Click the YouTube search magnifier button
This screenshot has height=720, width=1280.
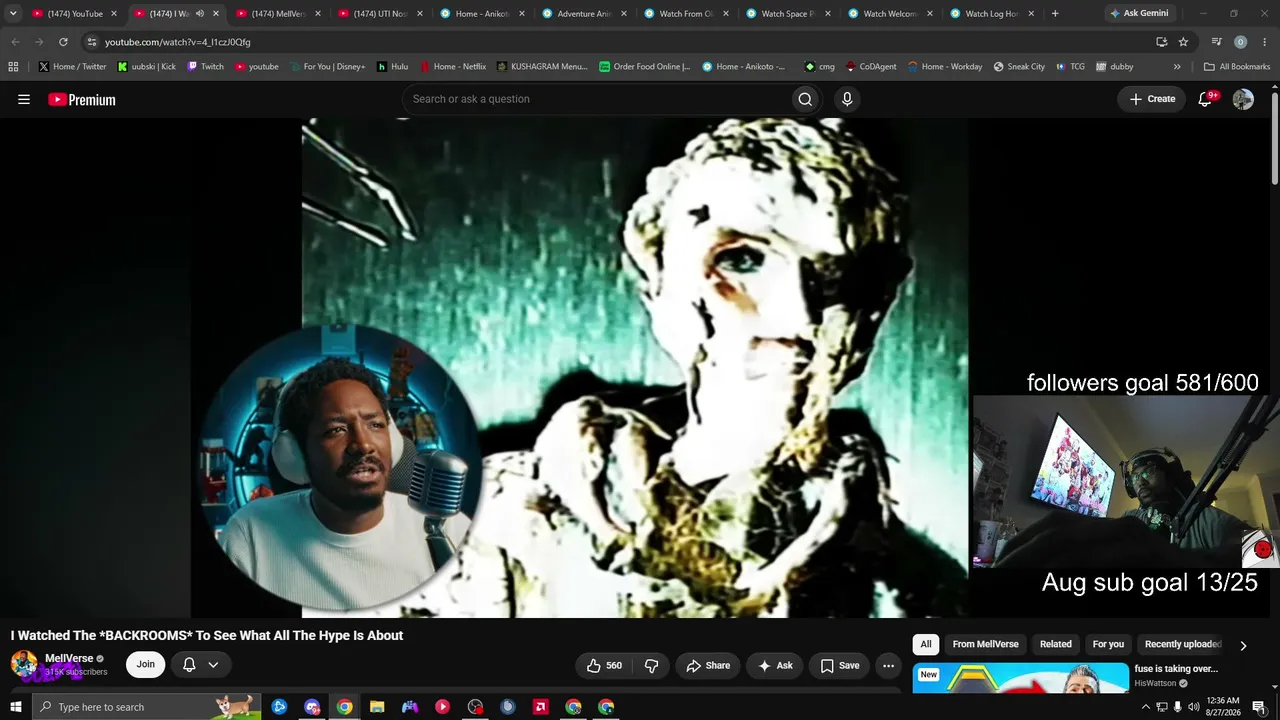tap(805, 99)
